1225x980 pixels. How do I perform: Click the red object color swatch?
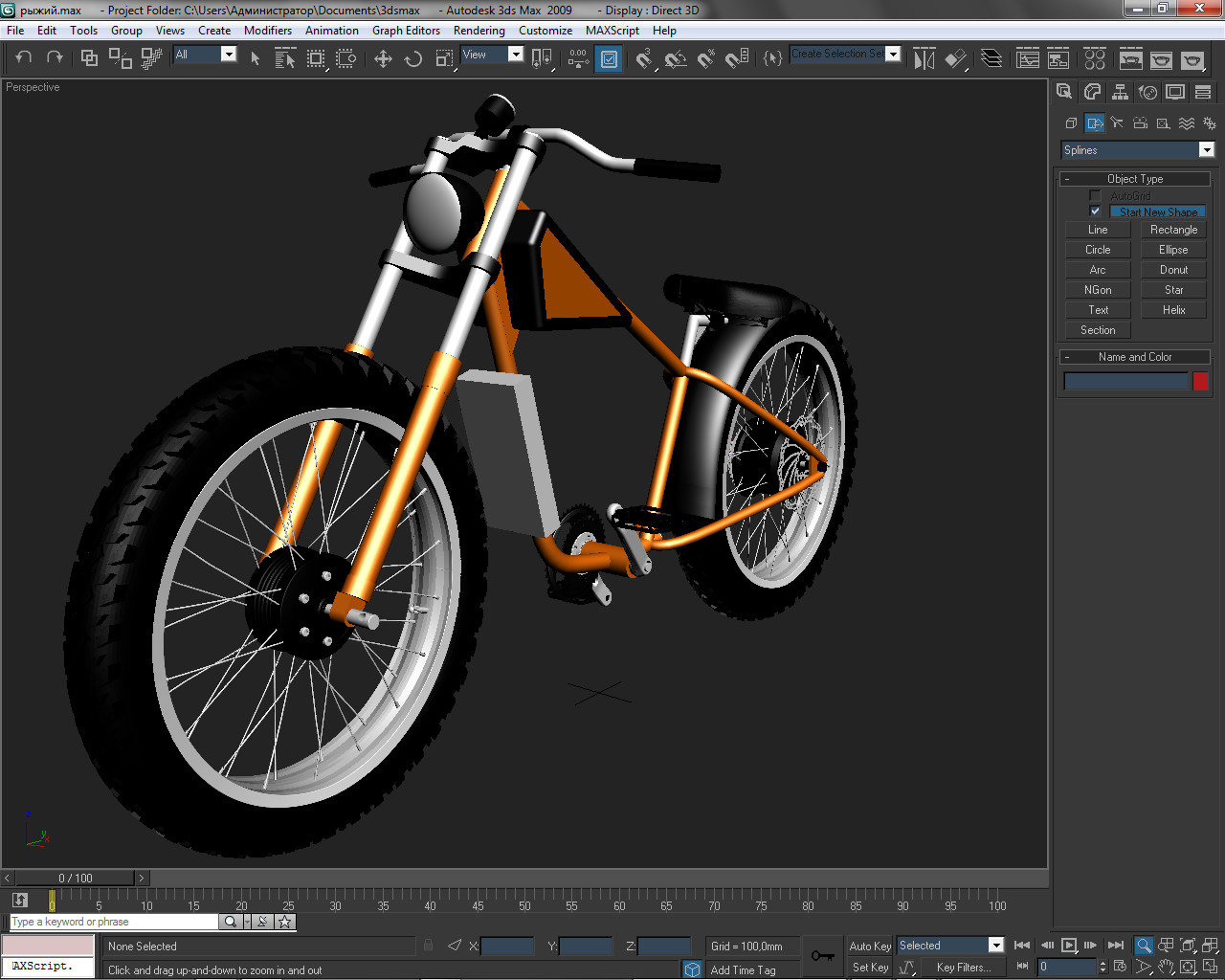[1200, 382]
